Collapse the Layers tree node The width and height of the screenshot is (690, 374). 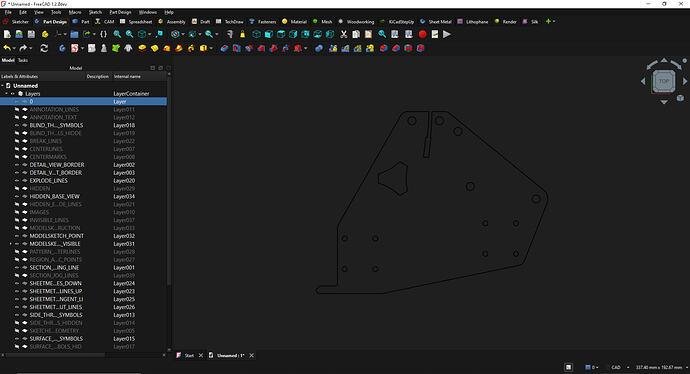coord(7,94)
